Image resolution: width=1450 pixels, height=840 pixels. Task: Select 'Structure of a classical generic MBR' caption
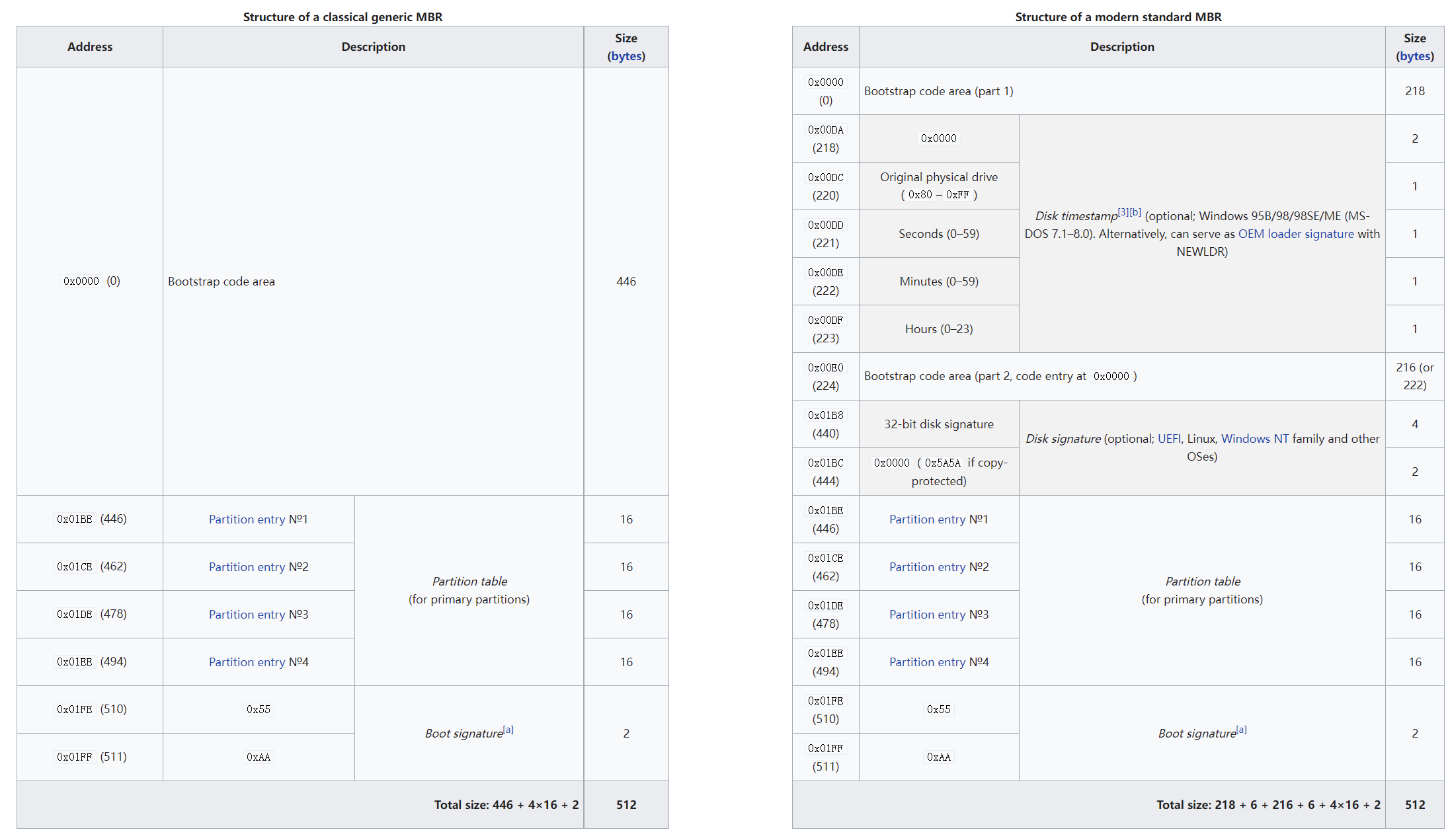tap(342, 17)
